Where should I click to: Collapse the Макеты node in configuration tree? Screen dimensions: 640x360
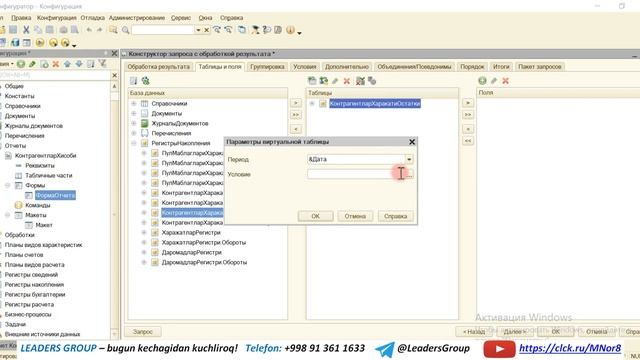tap(8, 215)
